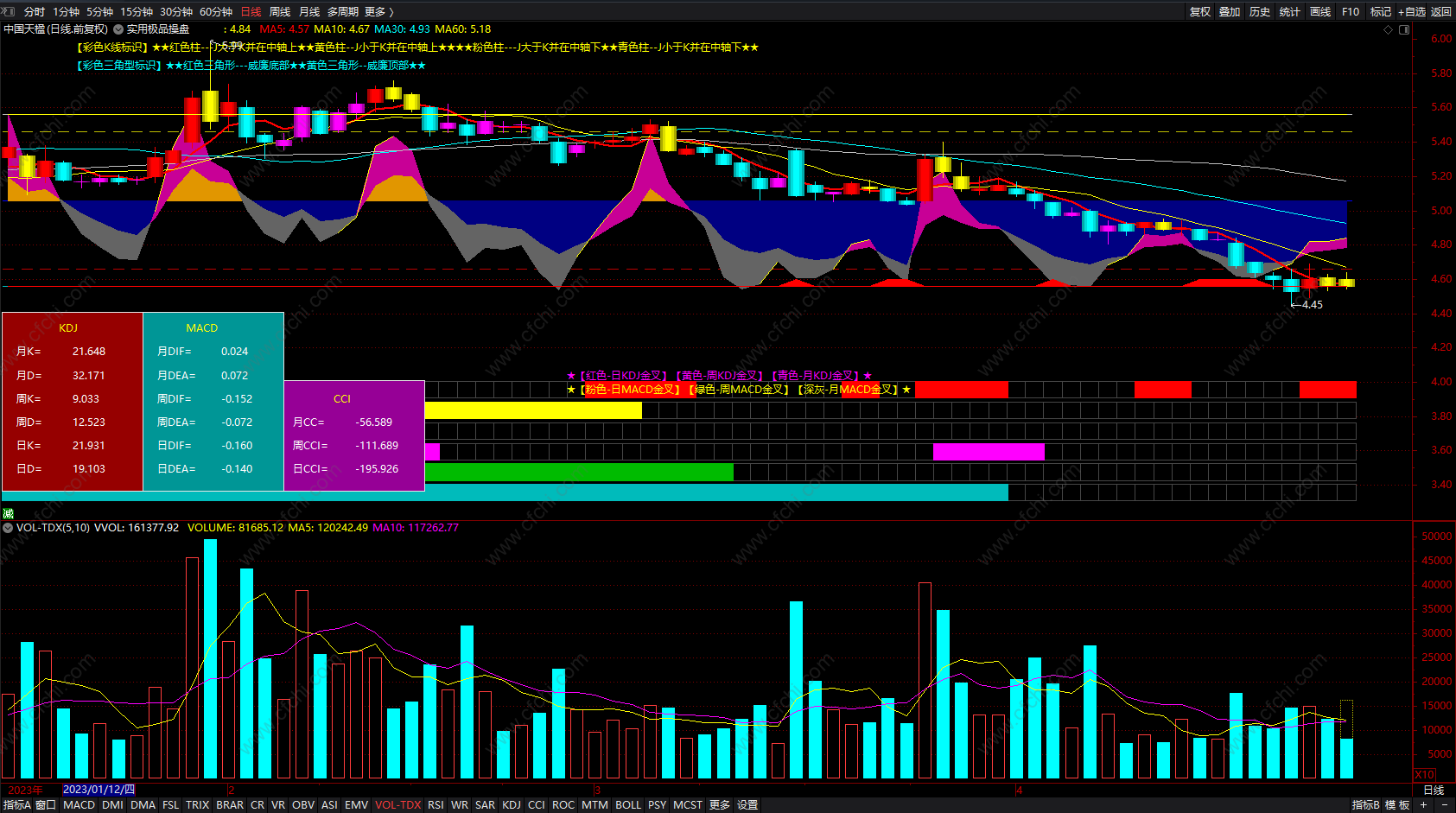
Task: Switch to 月线 monthly chart
Action: pyautogui.click(x=309, y=11)
